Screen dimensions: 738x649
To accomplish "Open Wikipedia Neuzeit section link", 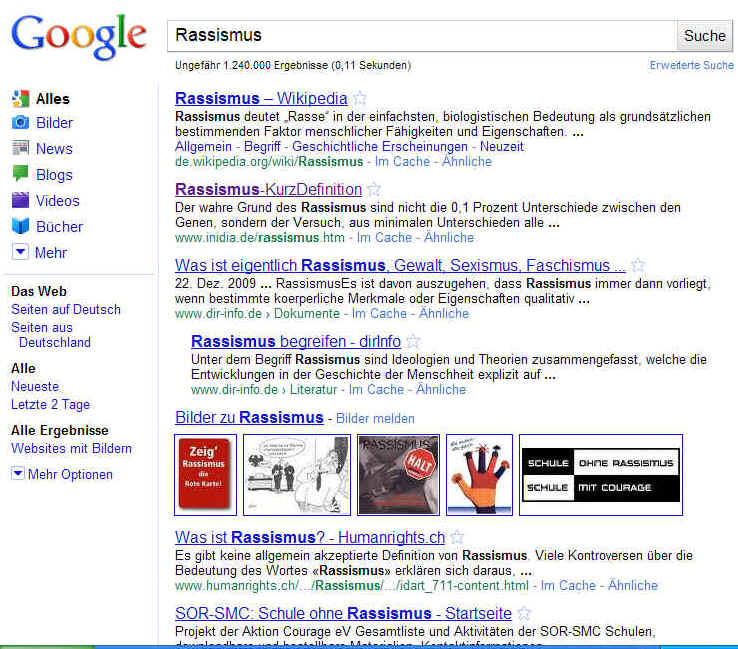I will (x=502, y=147).
